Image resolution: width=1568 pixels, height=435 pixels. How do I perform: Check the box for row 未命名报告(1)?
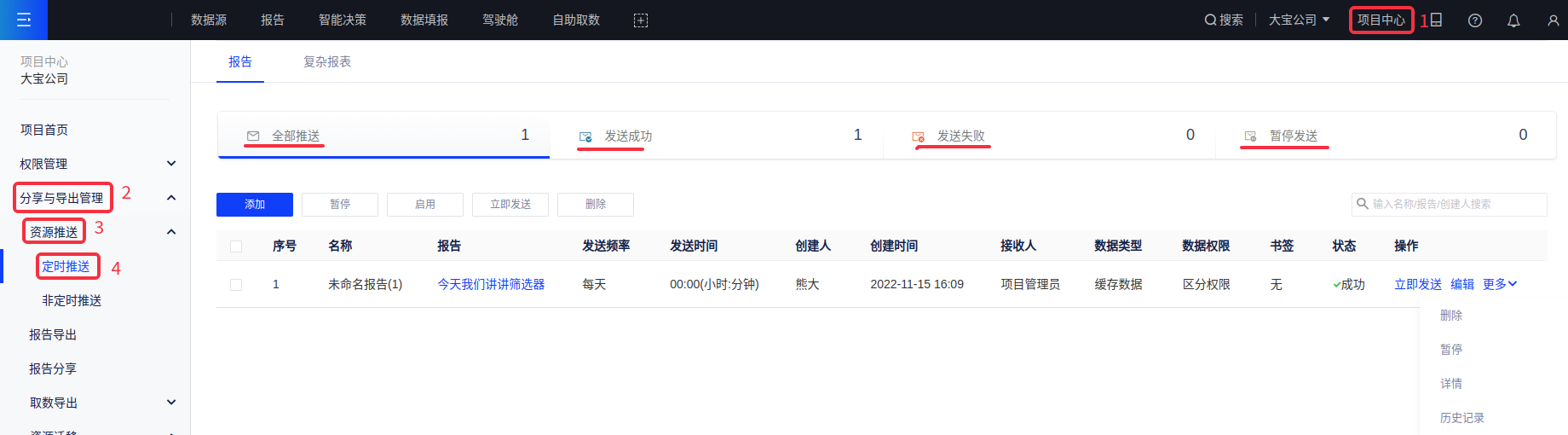tap(236, 285)
